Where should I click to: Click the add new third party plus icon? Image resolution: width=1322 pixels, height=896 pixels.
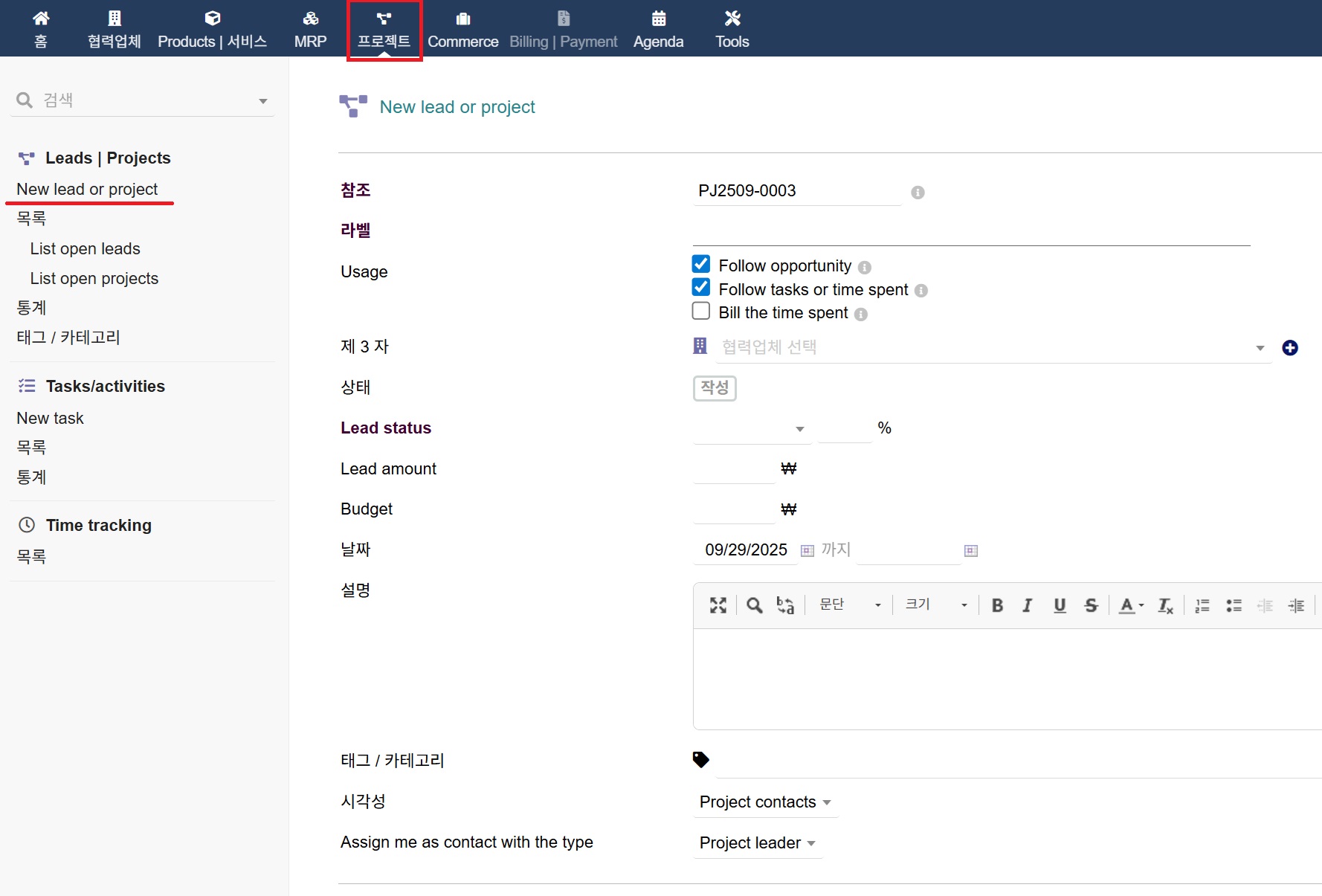point(1290,348)
